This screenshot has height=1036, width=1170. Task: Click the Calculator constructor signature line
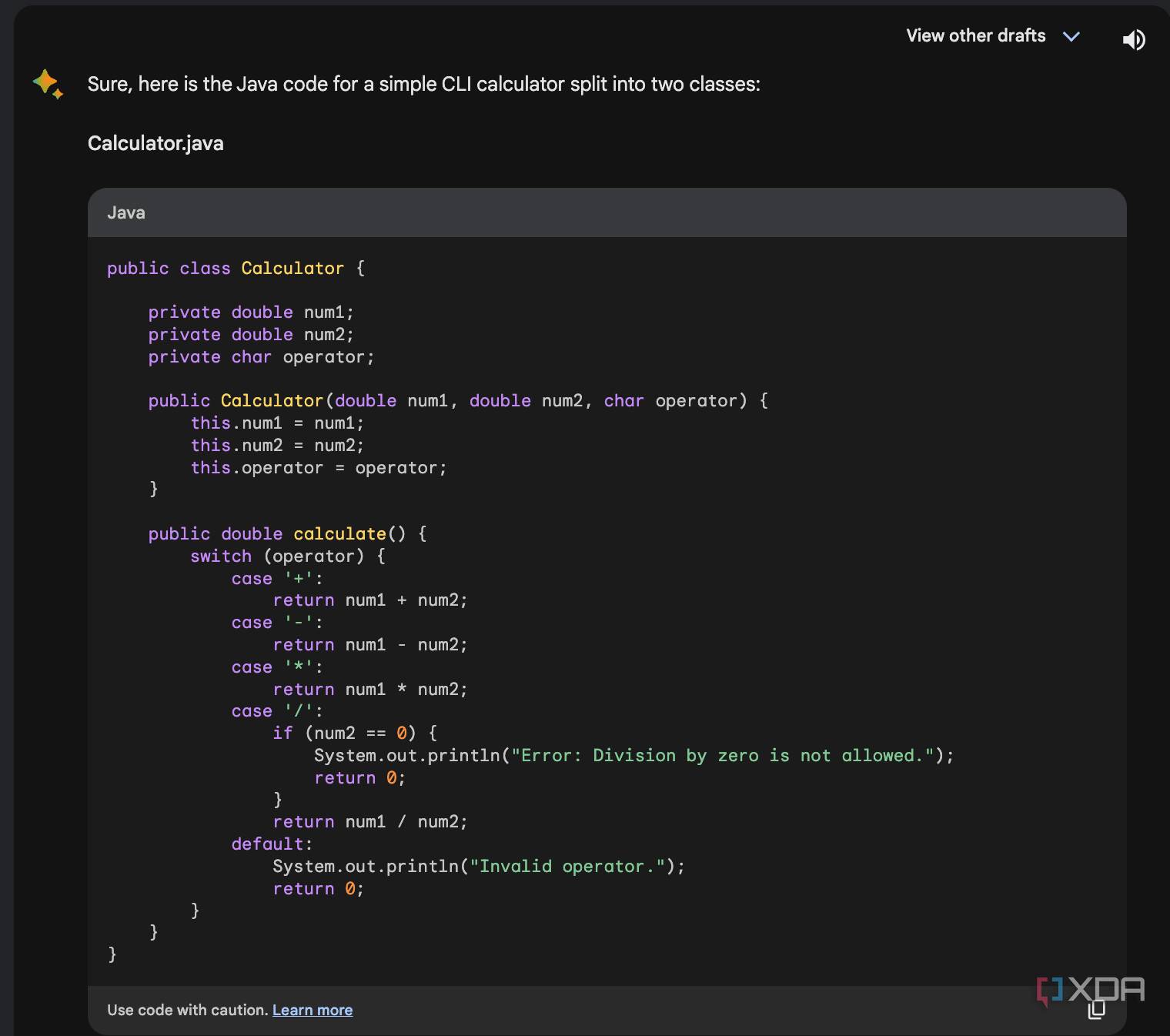tap(458, 400)
